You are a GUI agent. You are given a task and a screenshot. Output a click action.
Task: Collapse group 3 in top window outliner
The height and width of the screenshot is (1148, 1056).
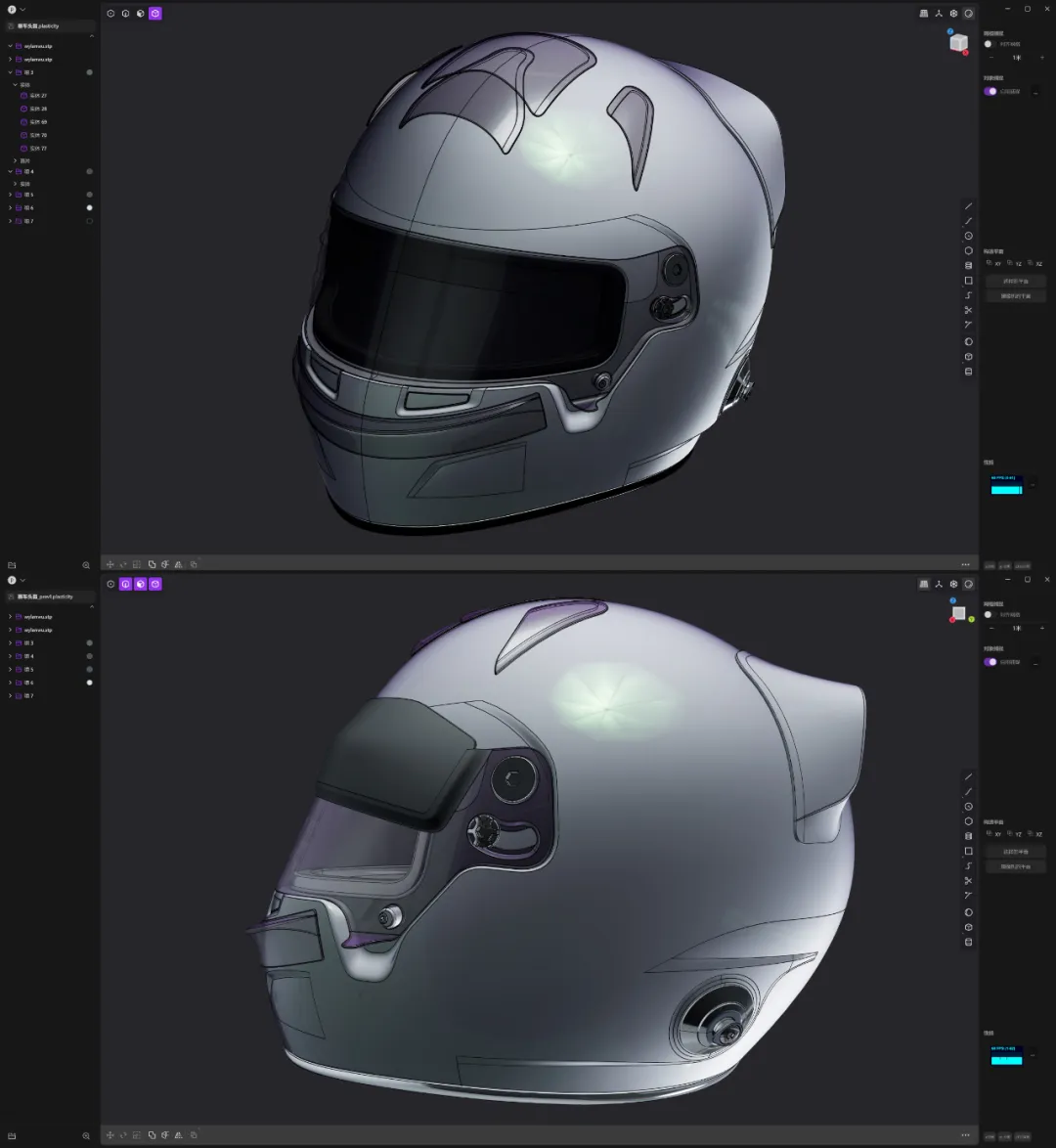[x=10, y=72]
